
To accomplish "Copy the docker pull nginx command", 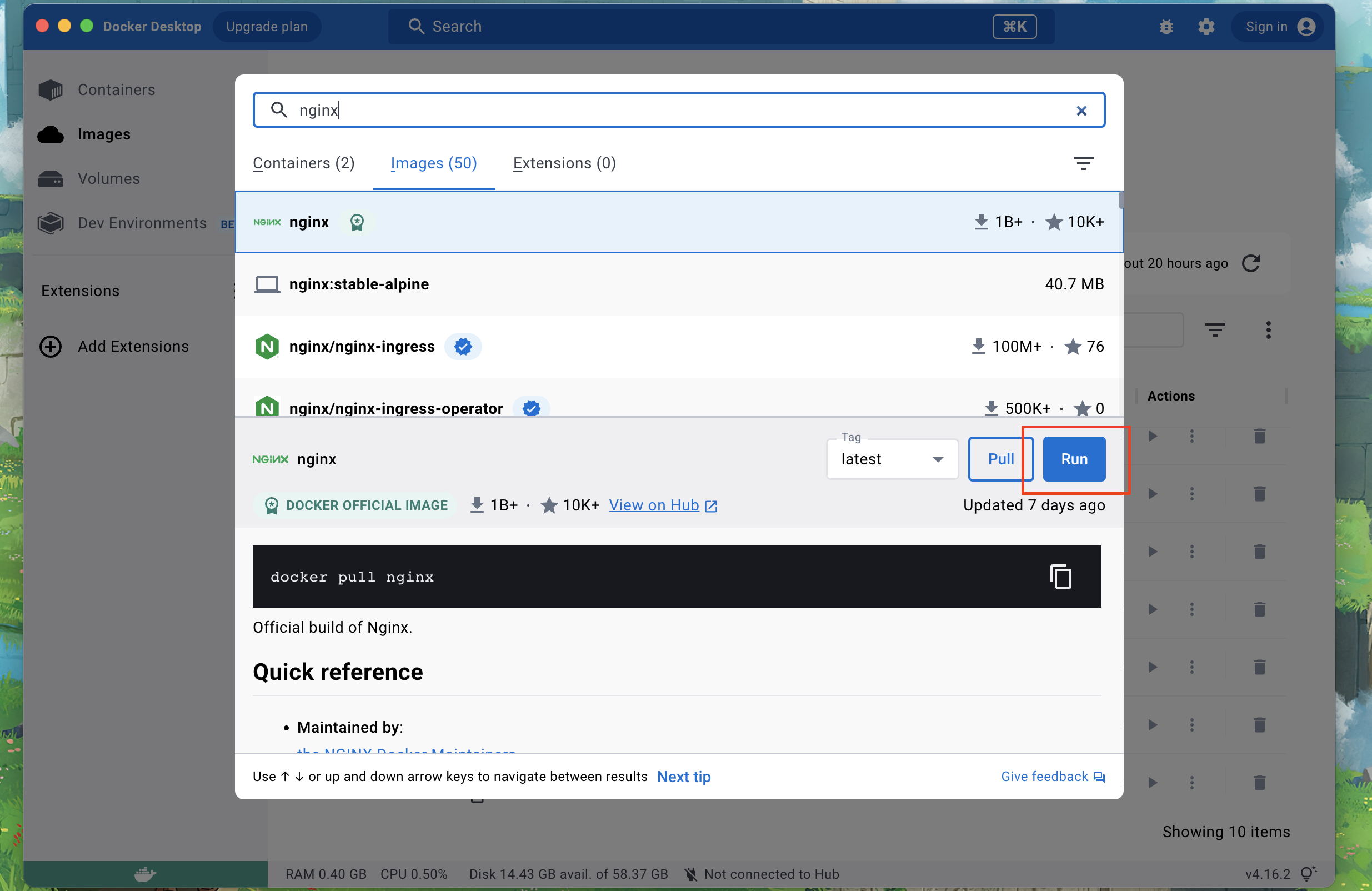I will click(1060, 577).
